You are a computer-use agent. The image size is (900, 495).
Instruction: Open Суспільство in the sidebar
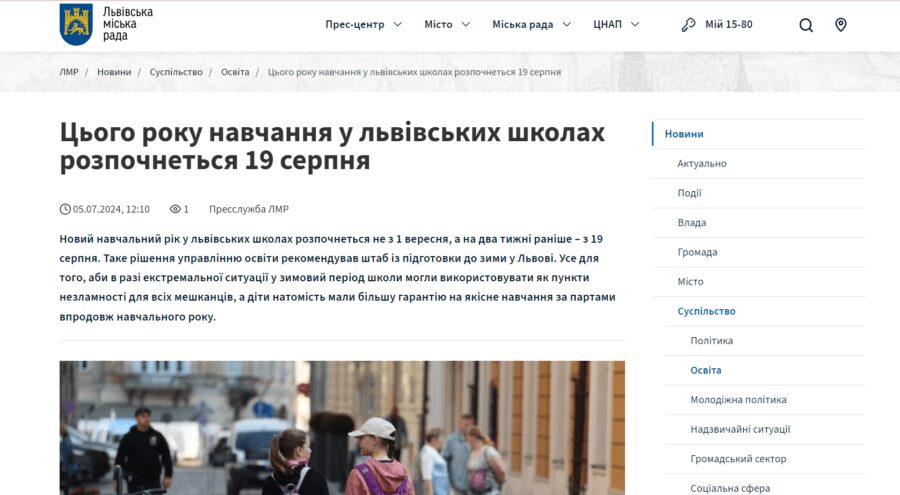pos(706,311)
